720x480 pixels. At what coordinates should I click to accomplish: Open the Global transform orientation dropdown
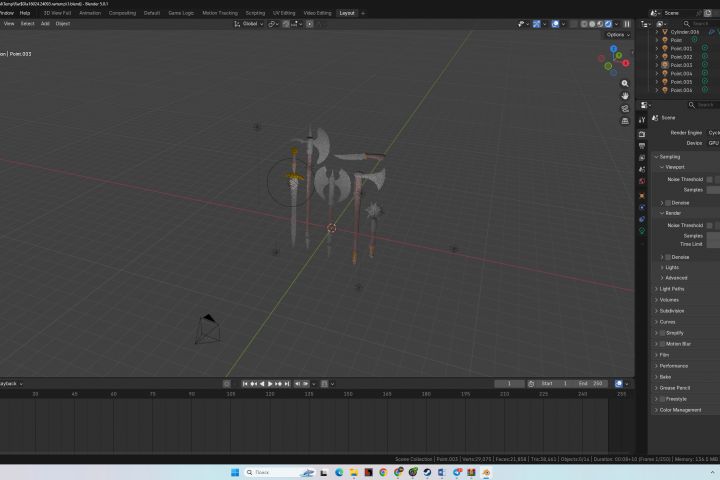[249, 24]
